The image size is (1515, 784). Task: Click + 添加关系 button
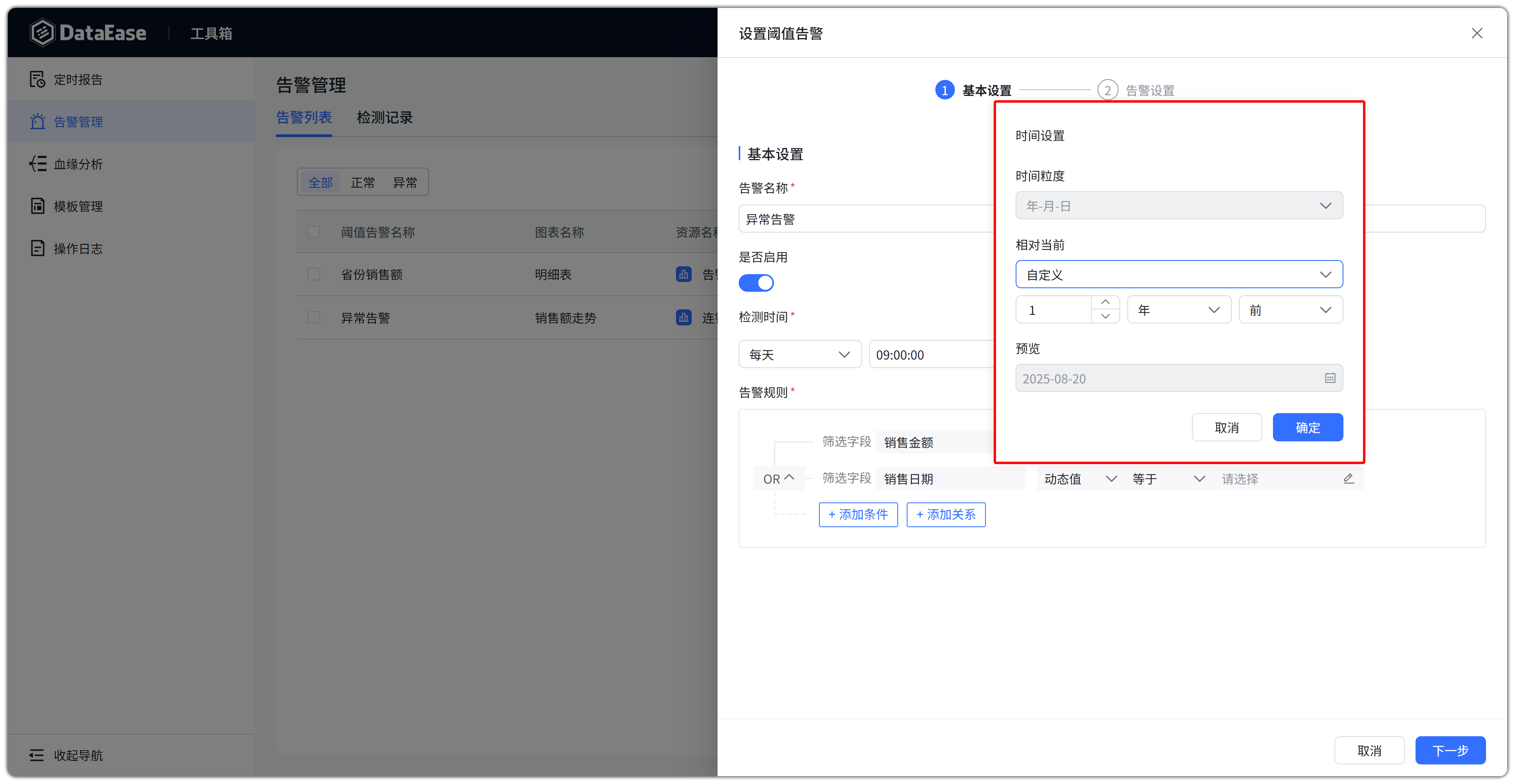946,515
